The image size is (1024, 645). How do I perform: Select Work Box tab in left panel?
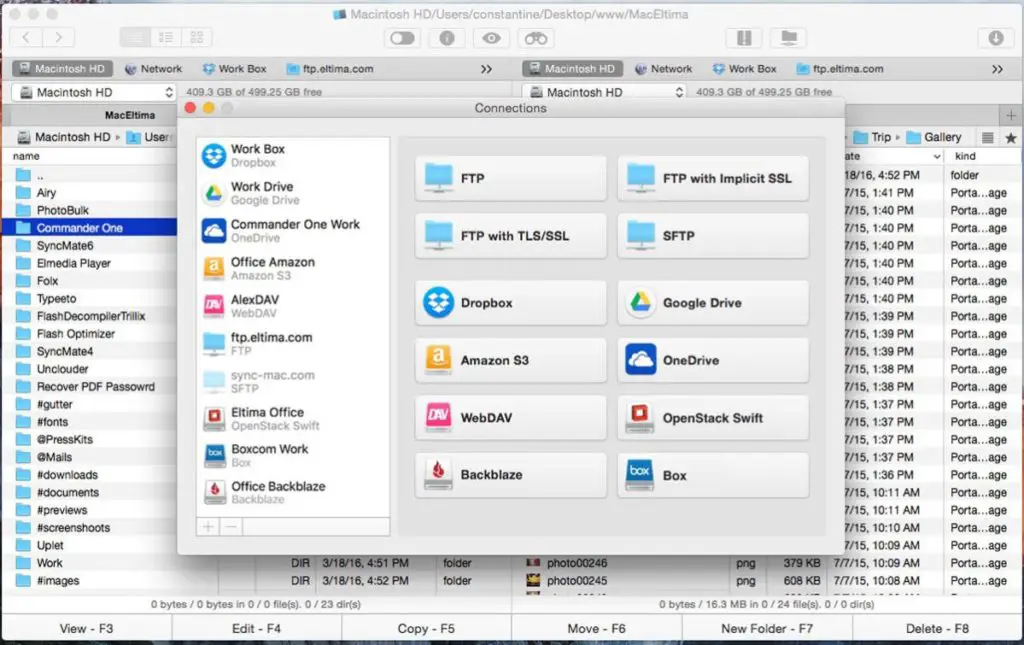point(234,69)
